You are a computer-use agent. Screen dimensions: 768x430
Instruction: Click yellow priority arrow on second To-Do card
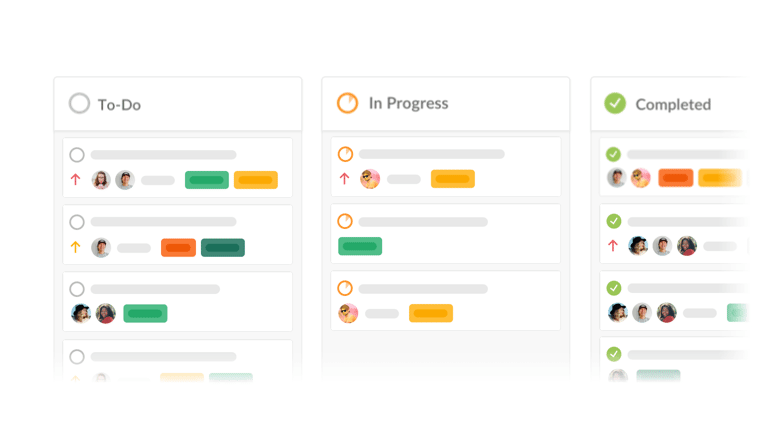click(x=75, y=247)
